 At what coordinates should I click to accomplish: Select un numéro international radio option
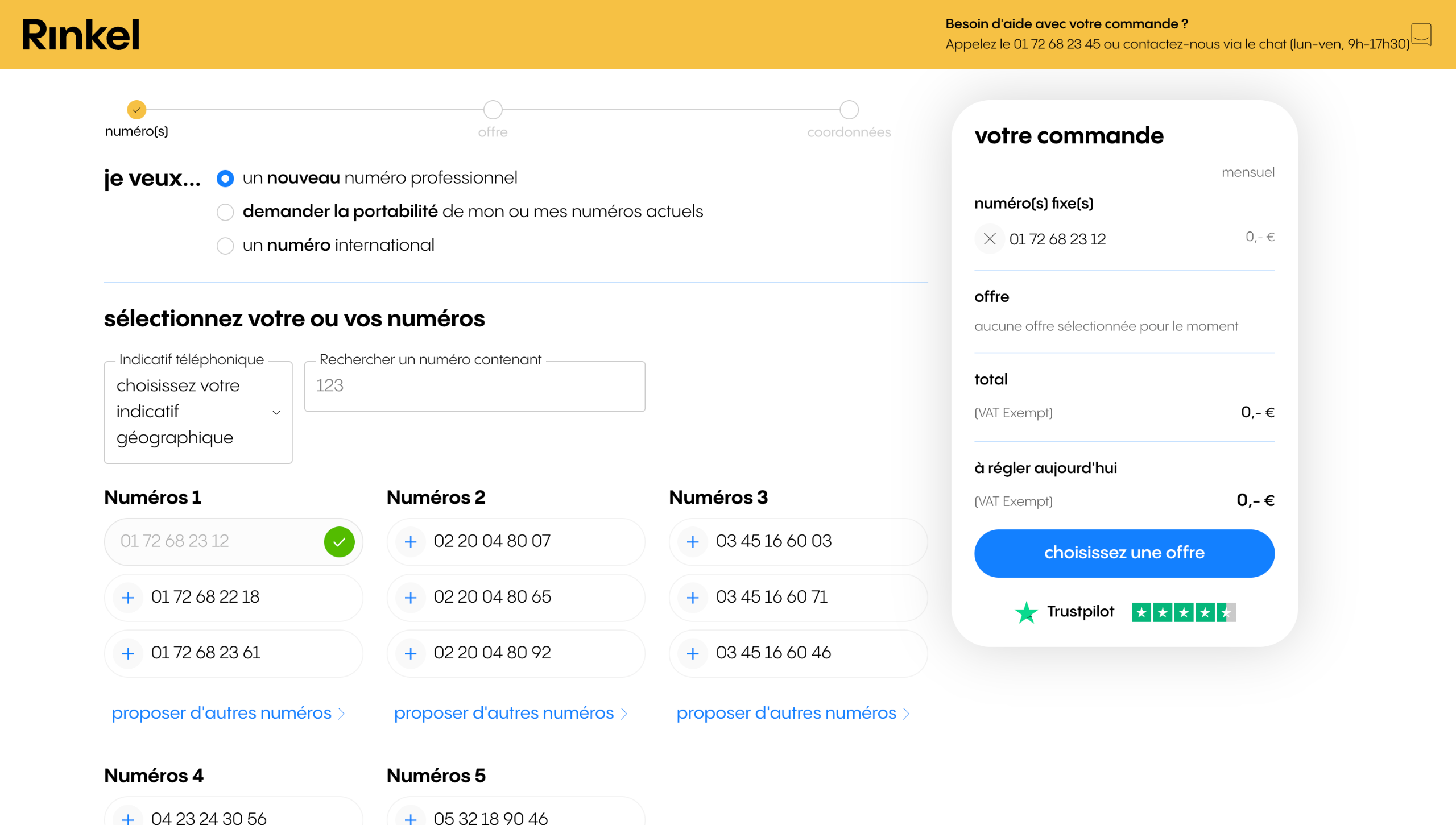tap(225, 246)
